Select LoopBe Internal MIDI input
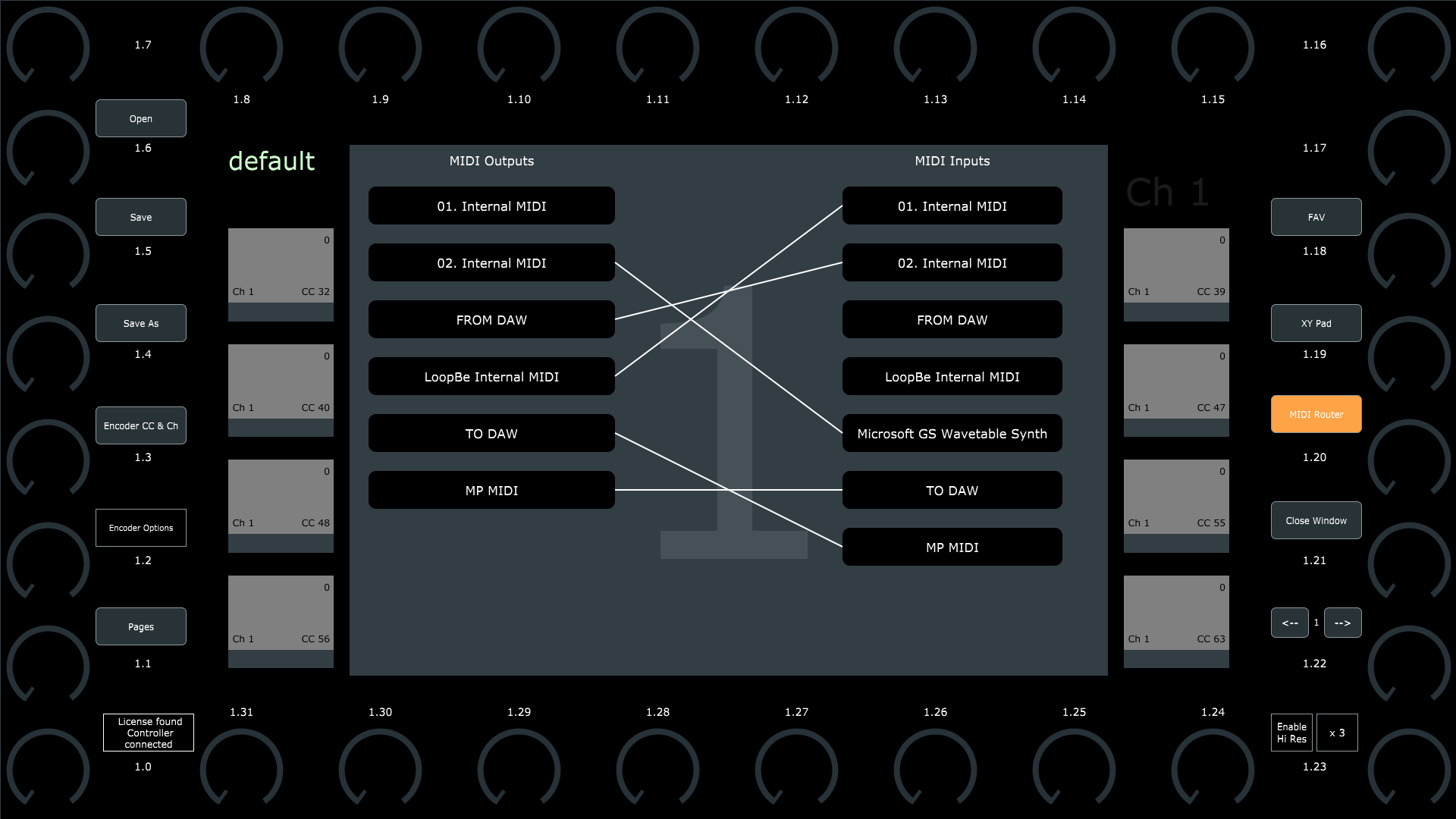This screenshot has height=819, width=1456. coord(952,376)
